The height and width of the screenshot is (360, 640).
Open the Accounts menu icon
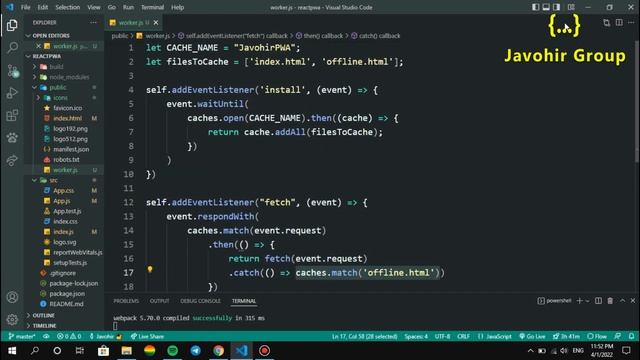pos(12,297)
